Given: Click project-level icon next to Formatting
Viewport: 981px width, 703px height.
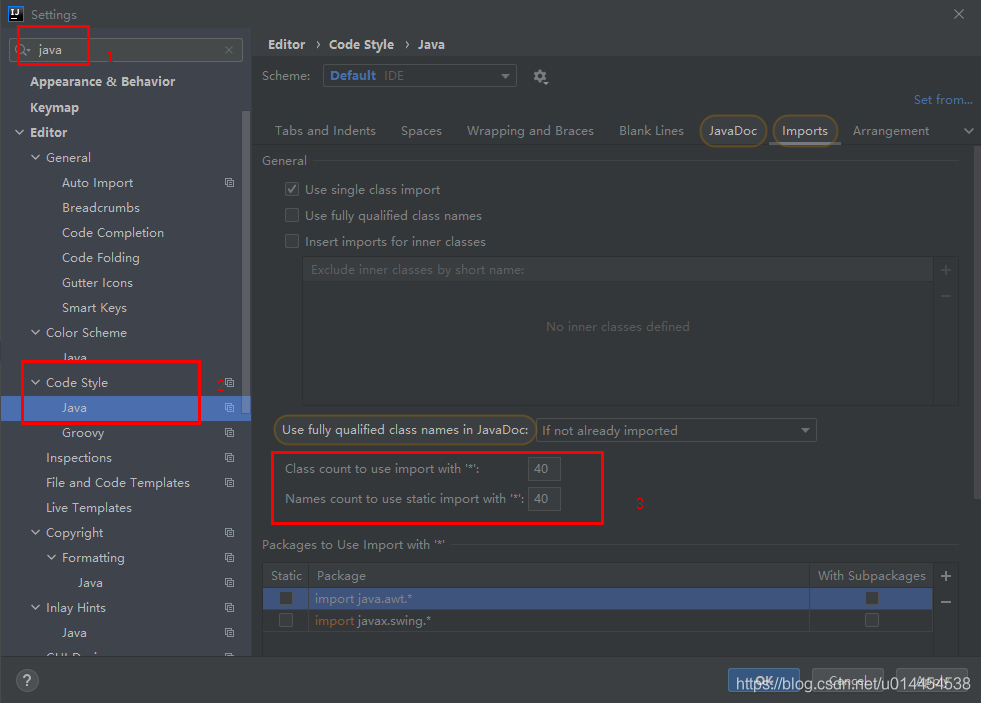Looking at the screenshot, I should (230, 557).
